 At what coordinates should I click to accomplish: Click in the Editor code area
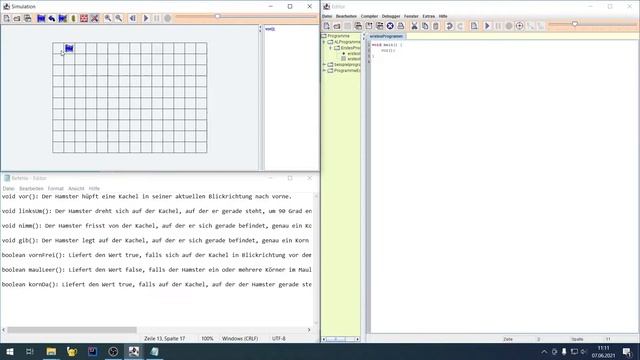click(x=504, y=187)
